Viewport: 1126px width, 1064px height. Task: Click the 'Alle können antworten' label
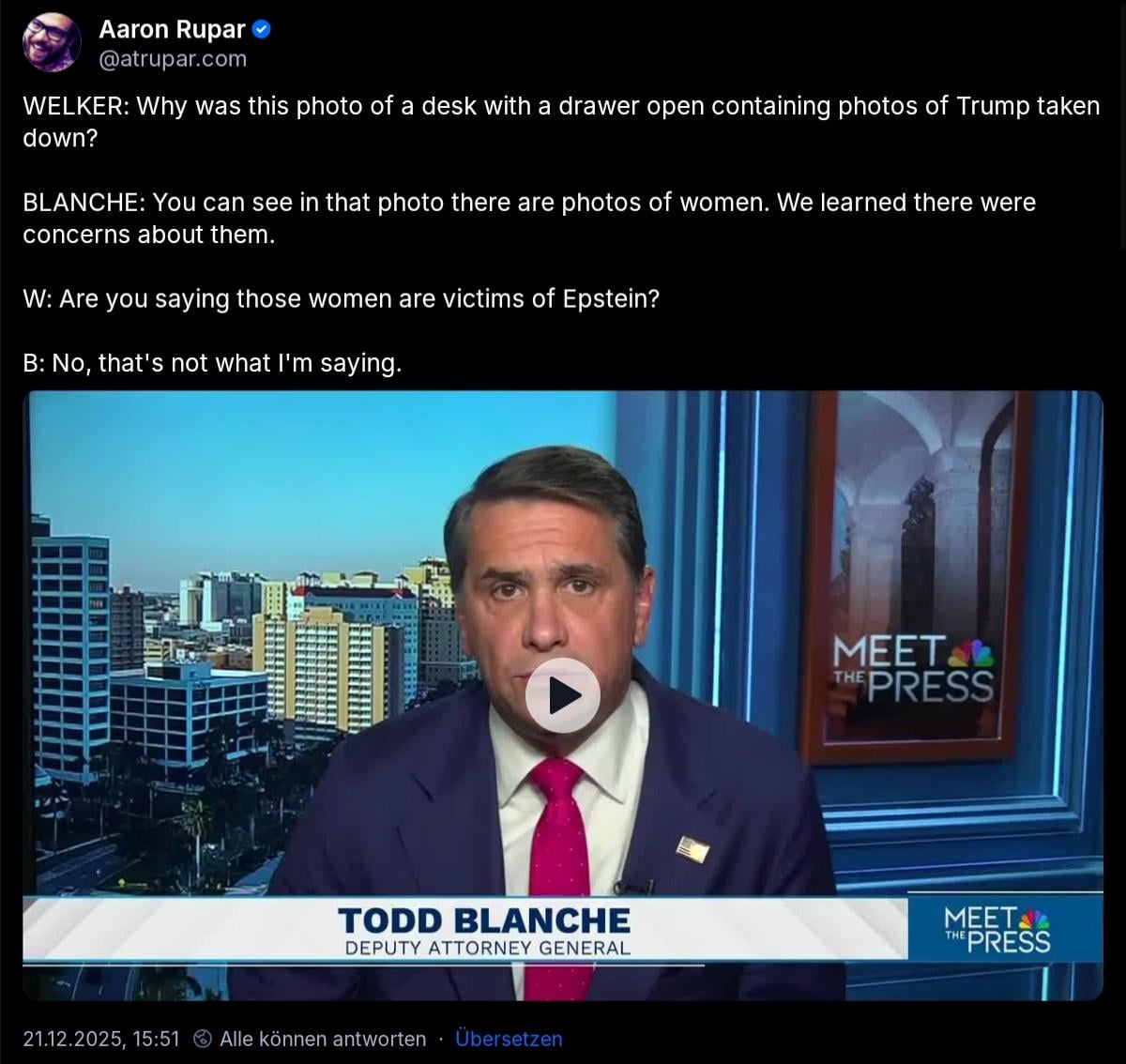pyautogui.click(x=323, y=1039)
